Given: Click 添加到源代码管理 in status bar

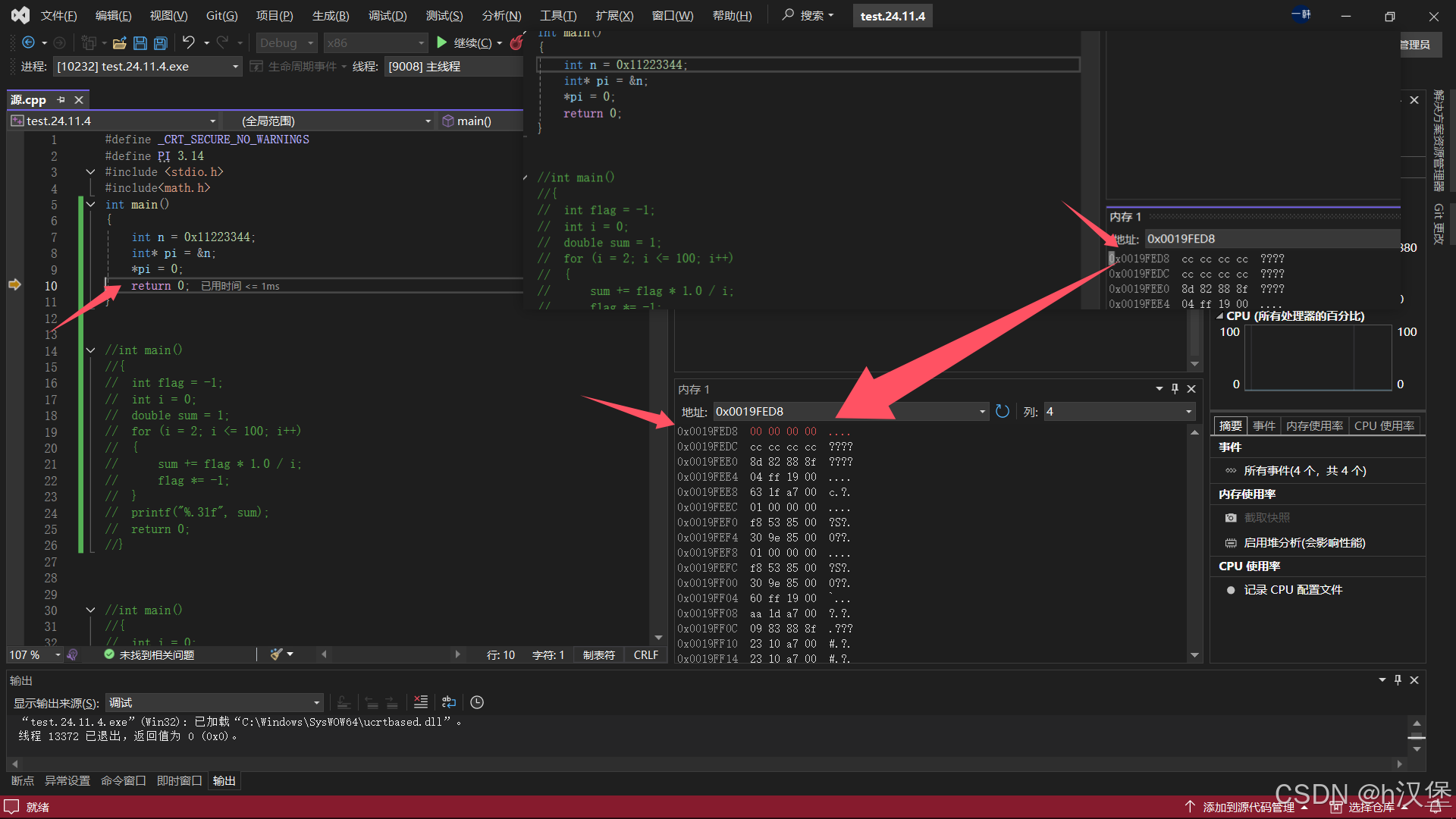Looking at the screenshot, I should pyautogui.click(x=1248, y=807).
